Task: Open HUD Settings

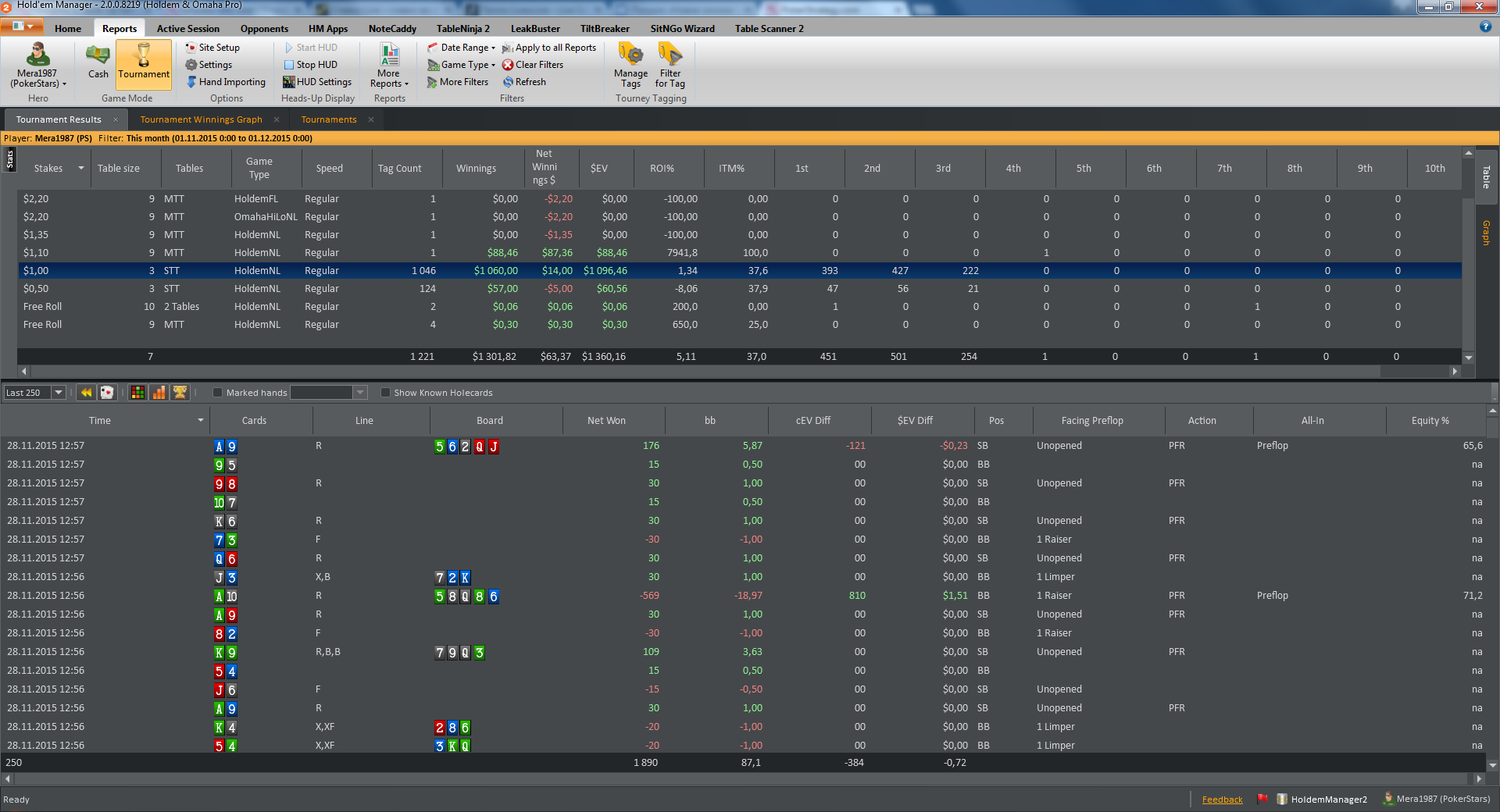Action: click(316, 82)
